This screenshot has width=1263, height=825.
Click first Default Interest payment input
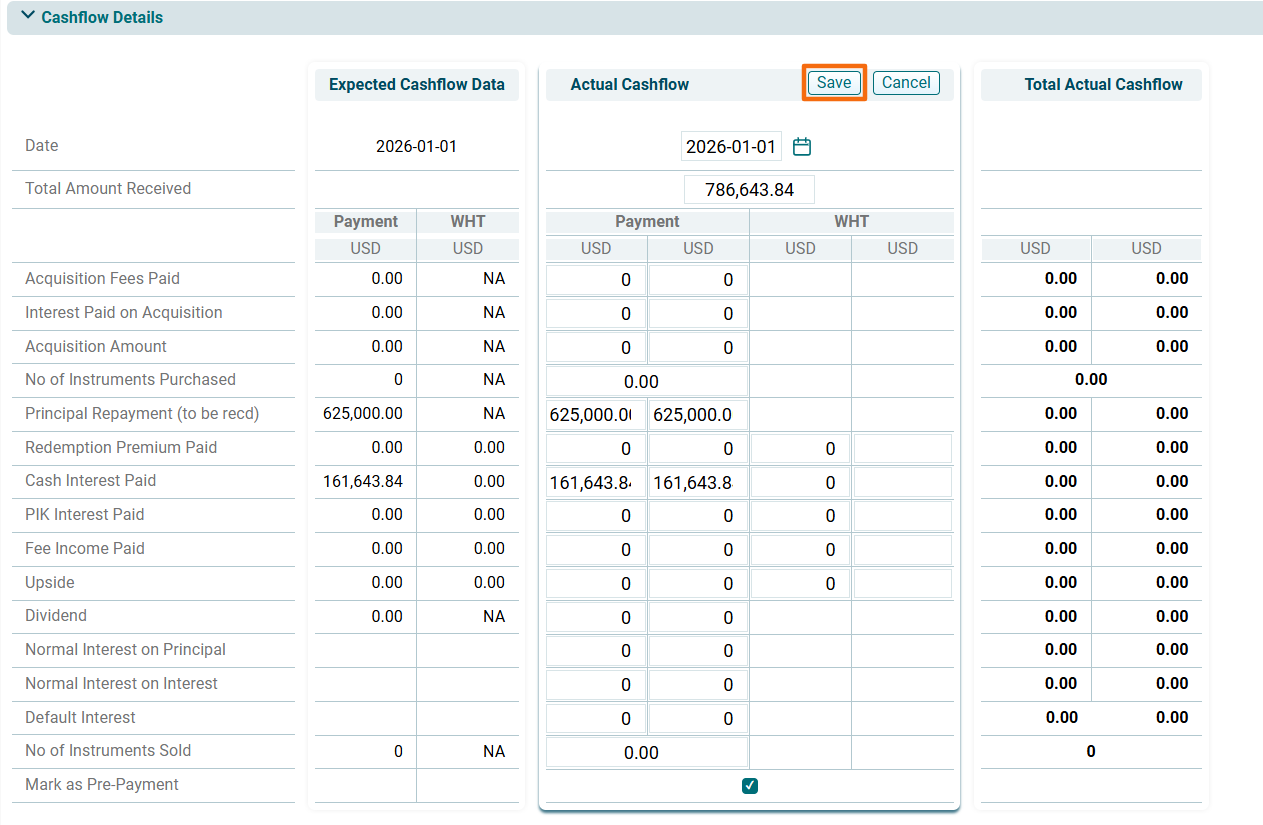click(x=596, y=719)
